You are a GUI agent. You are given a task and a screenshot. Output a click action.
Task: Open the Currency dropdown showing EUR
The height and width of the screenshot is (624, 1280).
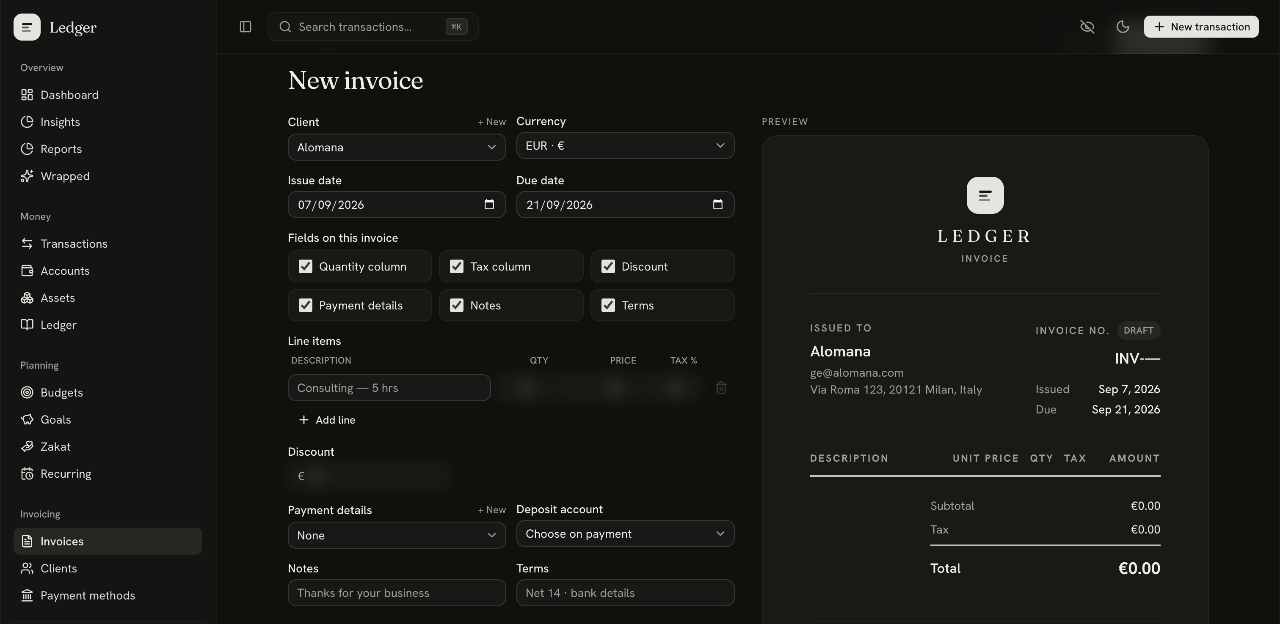click(x=625, y=146)
